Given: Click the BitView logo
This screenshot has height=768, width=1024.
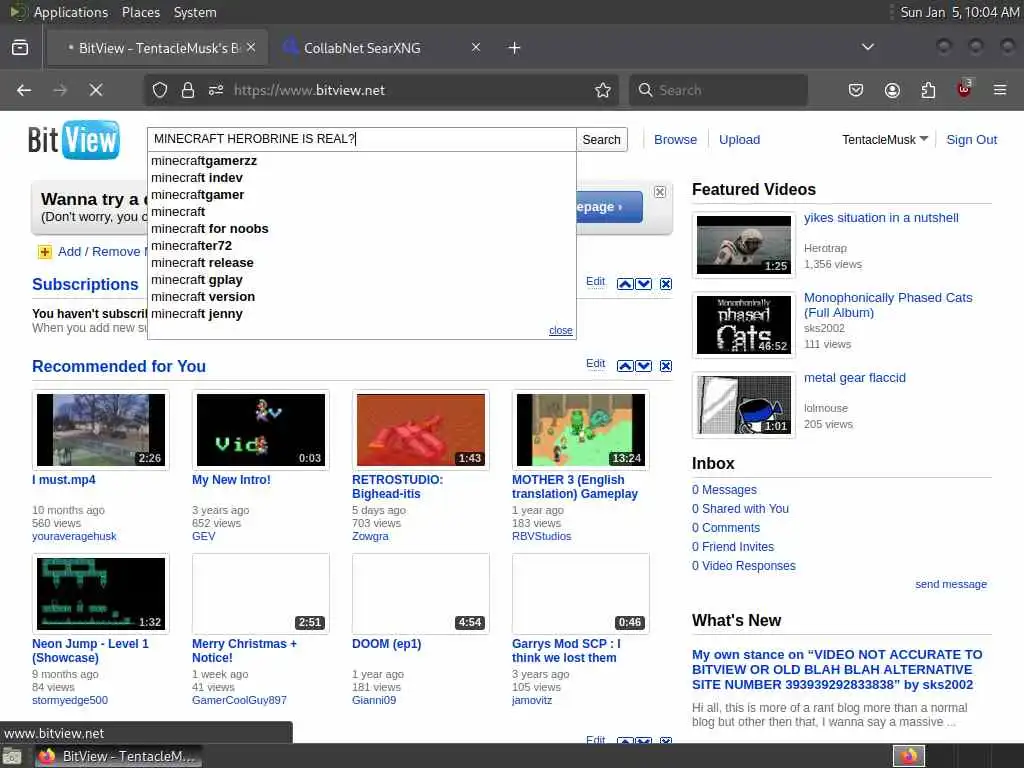Looking at the screenshot, I should point(74,140).
